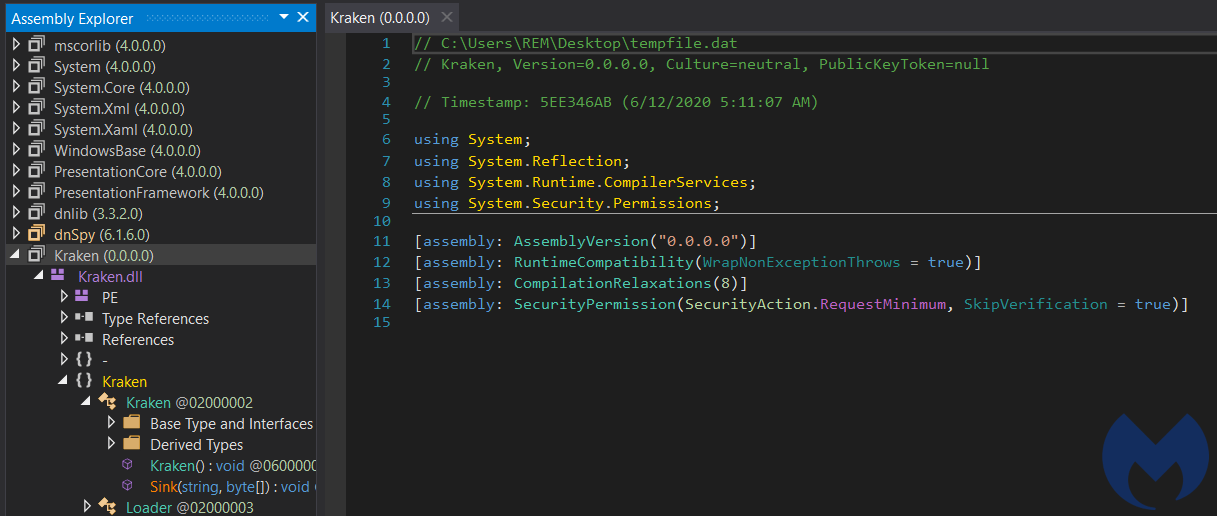Click SecurityPermission attribute in the code
Image resolution: width=1217 pixels, height=516 pixels.
coord(595,304)
